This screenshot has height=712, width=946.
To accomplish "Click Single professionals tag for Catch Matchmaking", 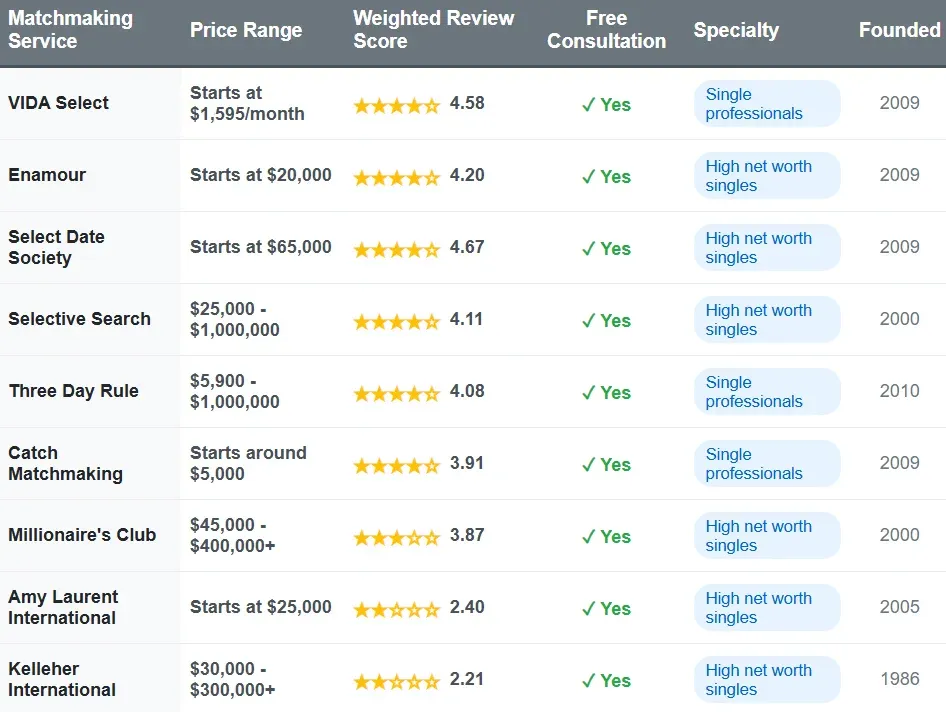I will pyautogui.click(x=766, y=464).
